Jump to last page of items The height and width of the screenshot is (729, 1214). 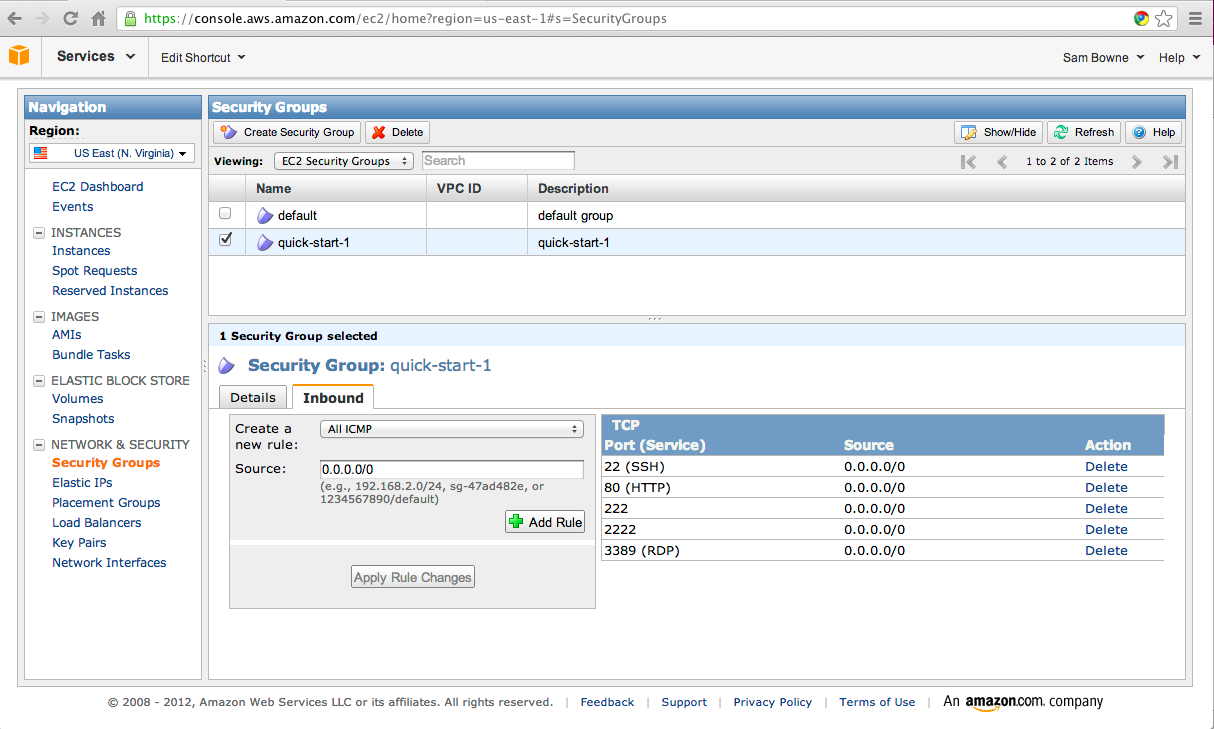[x=1171, y=161]
